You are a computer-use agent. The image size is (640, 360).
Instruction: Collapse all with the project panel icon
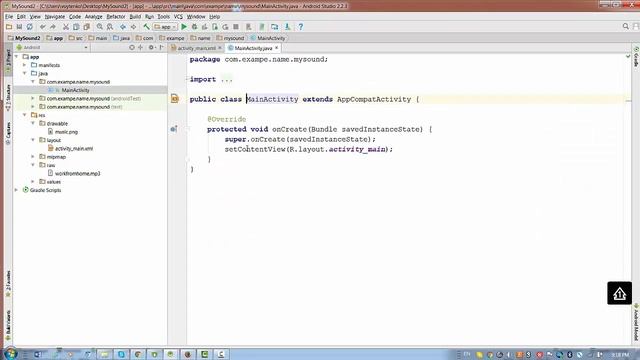(x=140, y=47)
